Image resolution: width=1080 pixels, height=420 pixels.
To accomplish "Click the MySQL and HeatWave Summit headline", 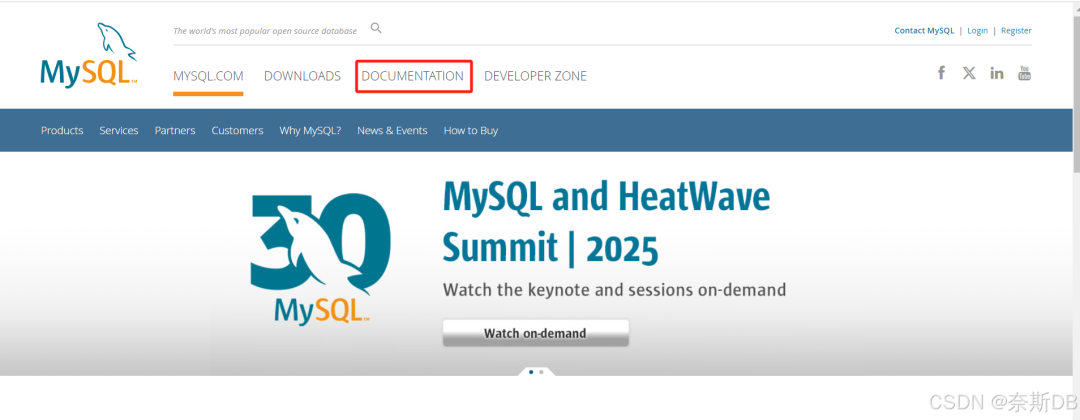I will coord(606,222).
